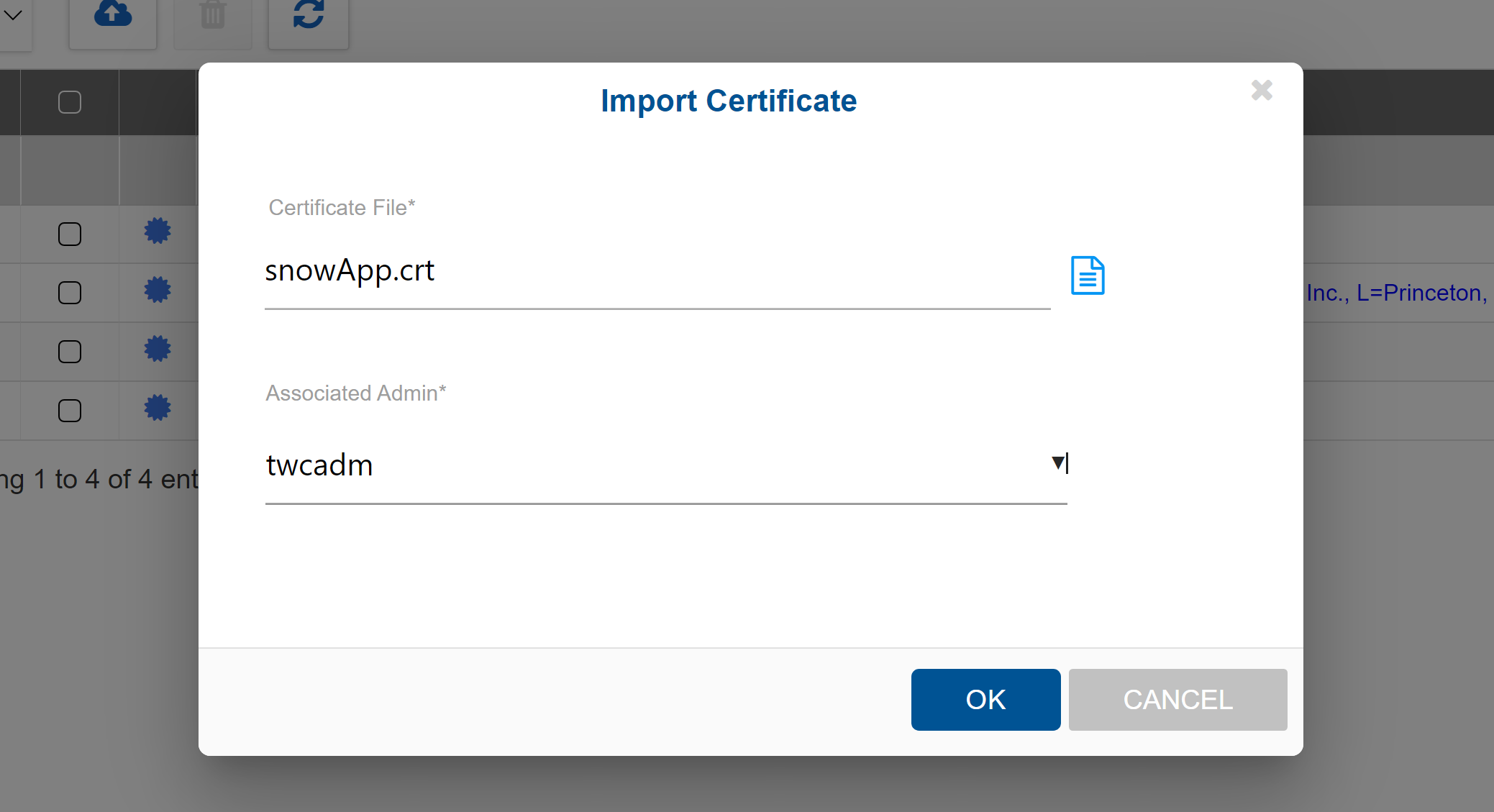Click the OK button to import the certificate

tap(985, 699)
